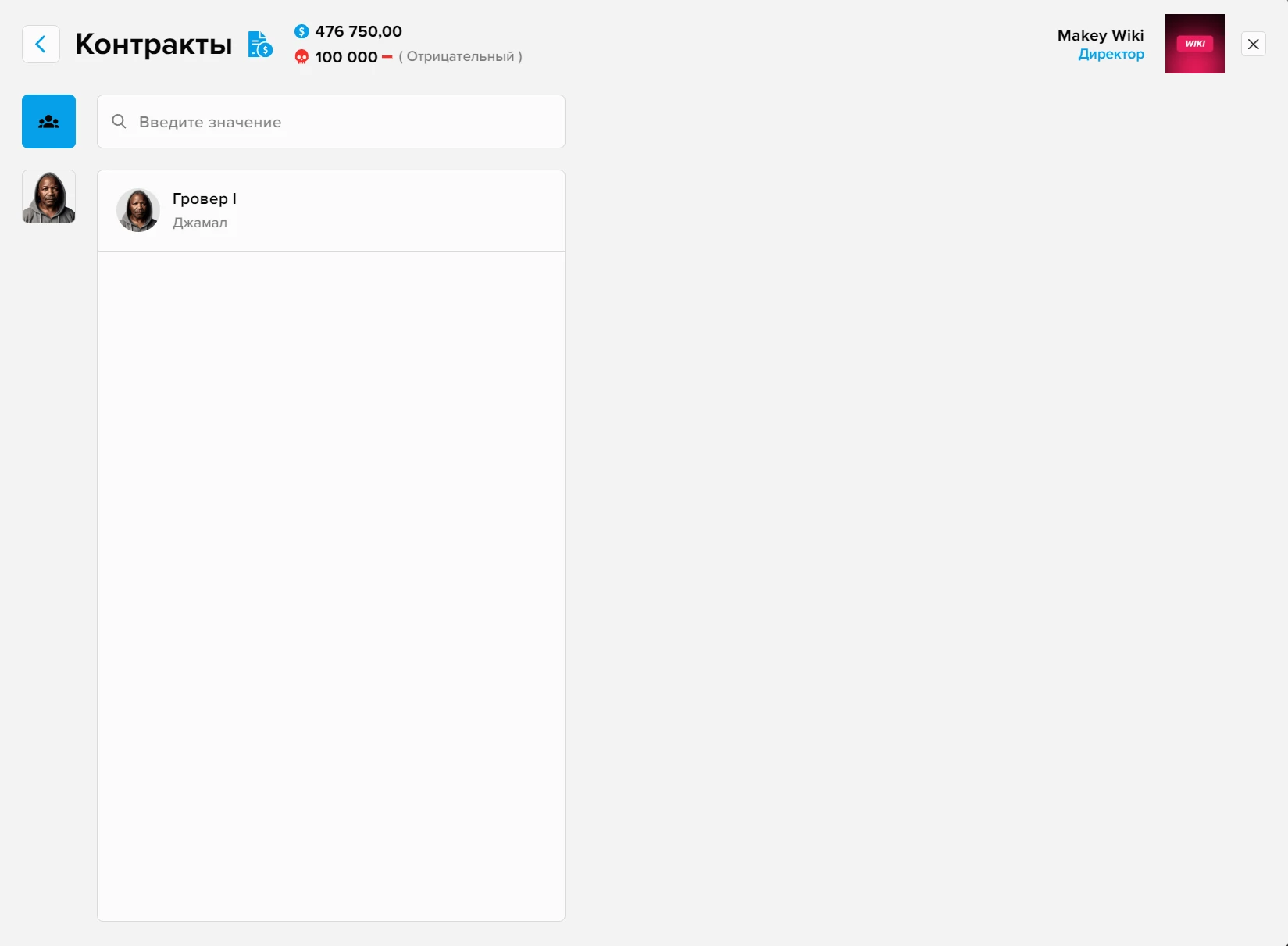
Task: Click the contracts document icon beside the title
Action: coord(260,45)
